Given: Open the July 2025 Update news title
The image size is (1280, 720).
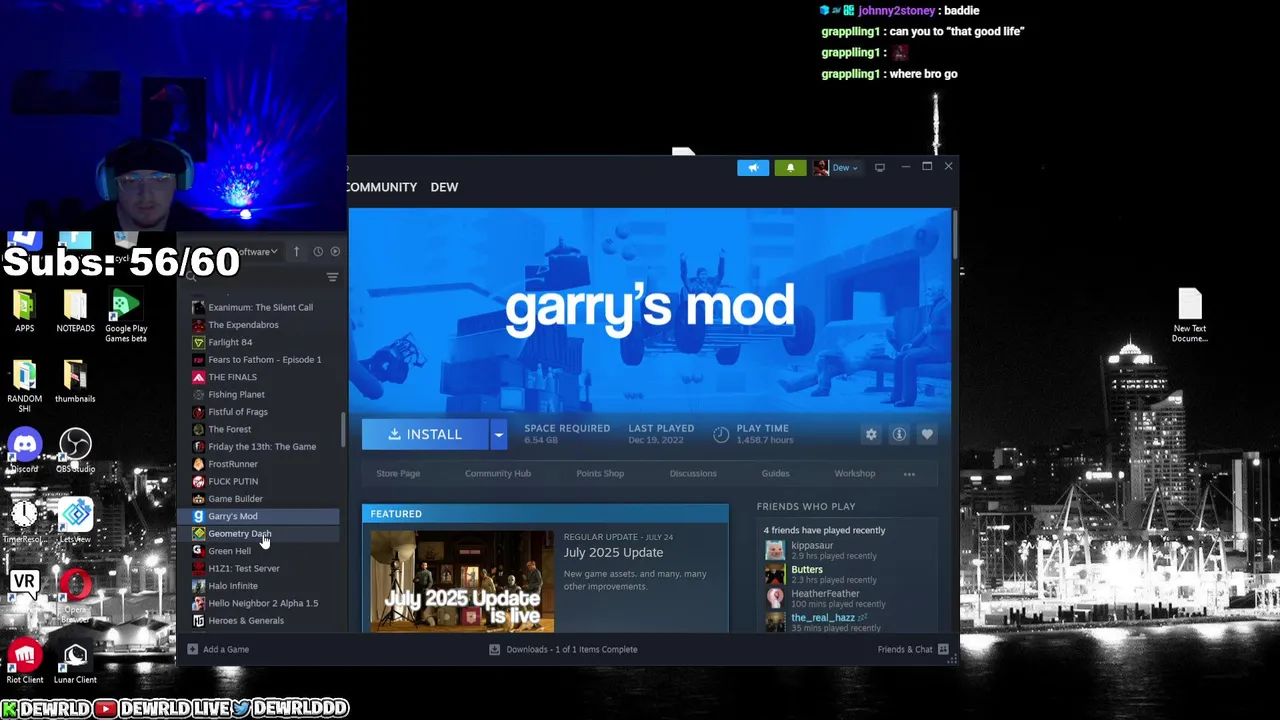Looking at the screenshot, I should pyautogui.click(x=613, y=552).
